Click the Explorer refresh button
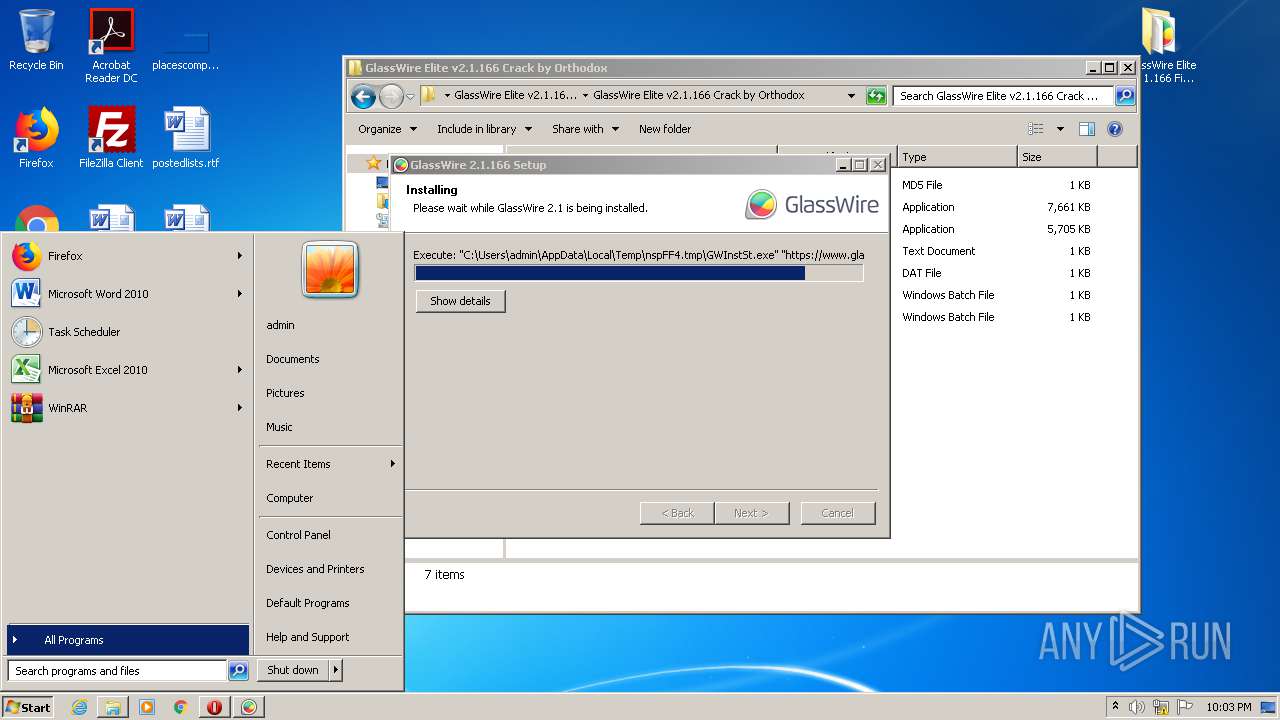 point(876,96)
